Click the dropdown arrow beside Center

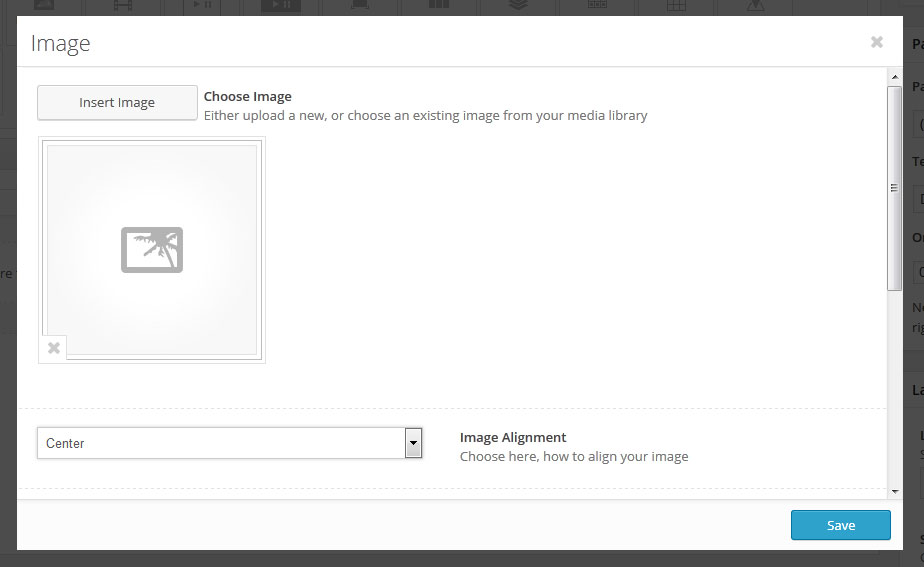click(413, 443)
